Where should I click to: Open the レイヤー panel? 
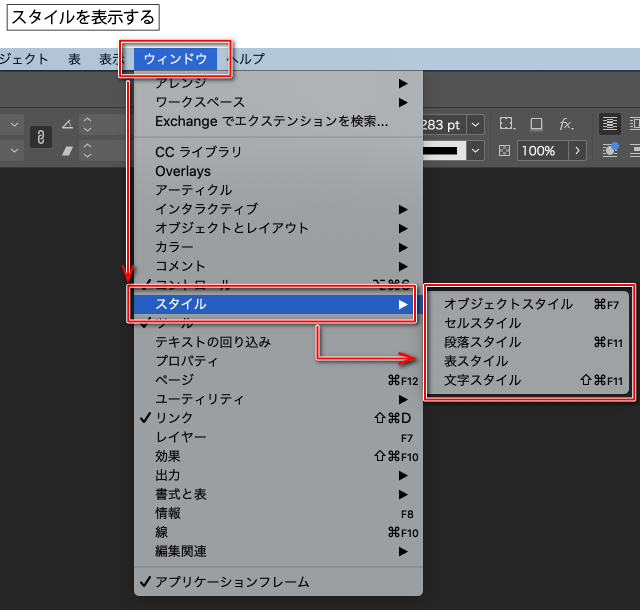click(278, 437)
